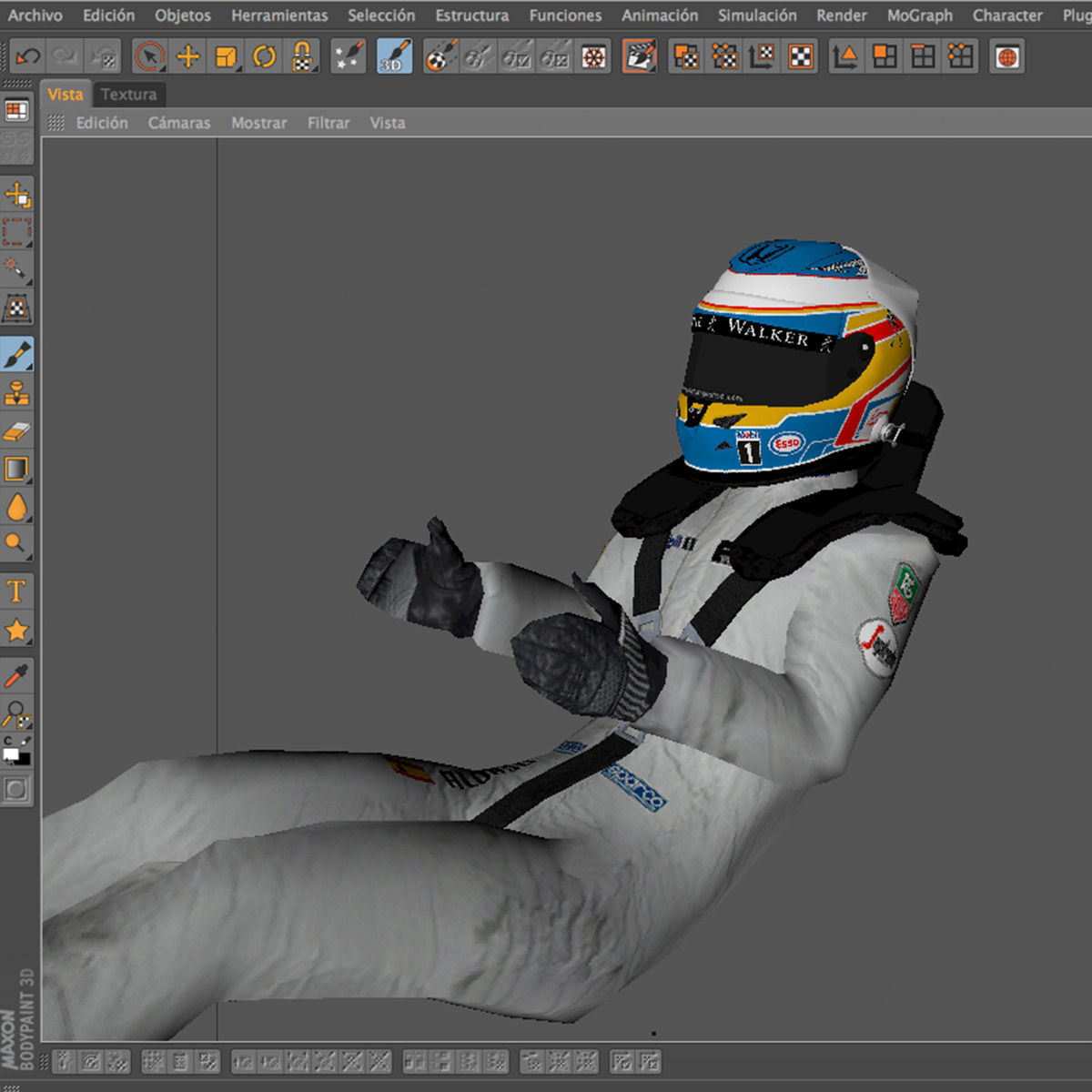Click the Undo arrow icon
The height and width of the screenshot is (1092, 1092).
click(27, 56)
